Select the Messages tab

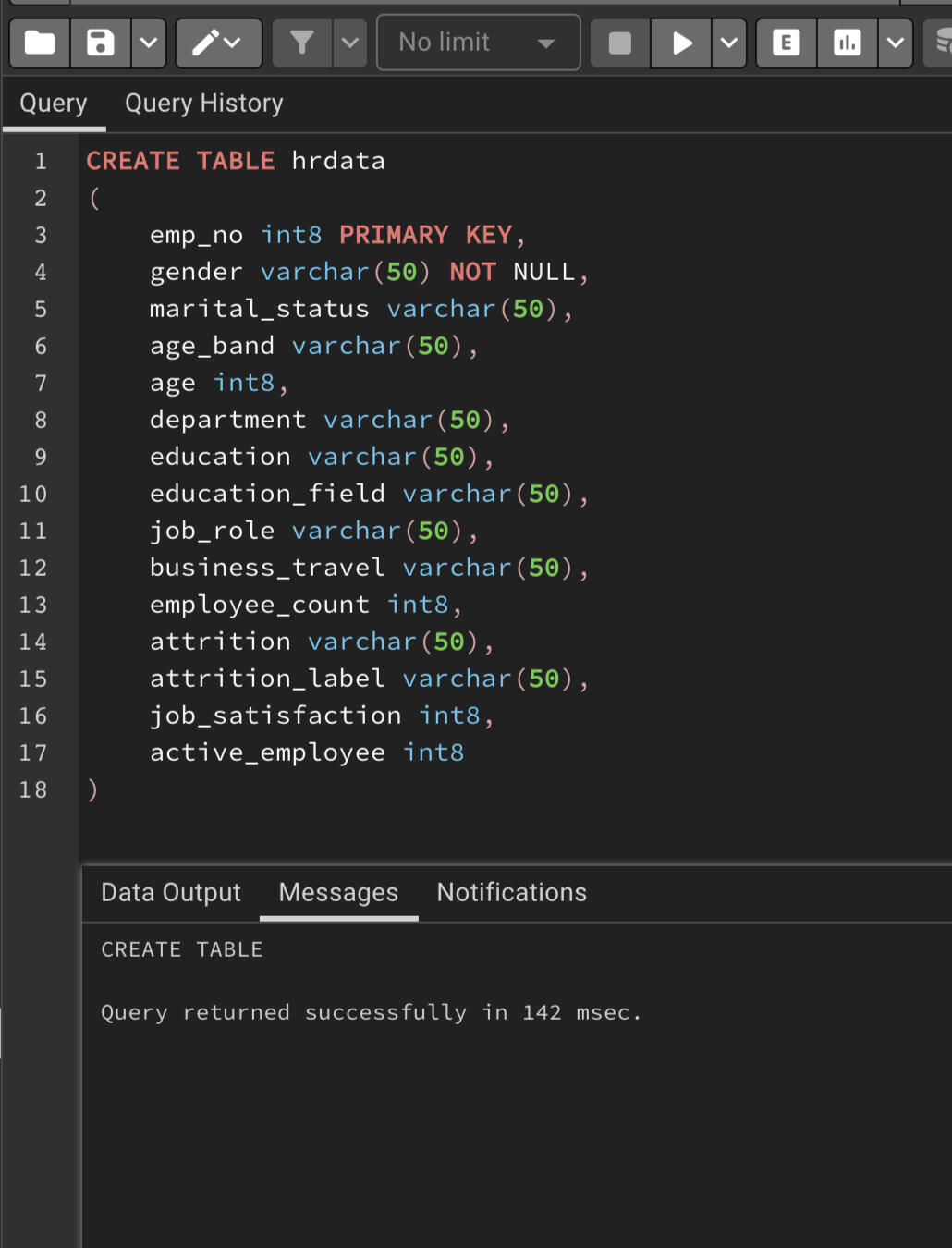[x=338, y=892]
